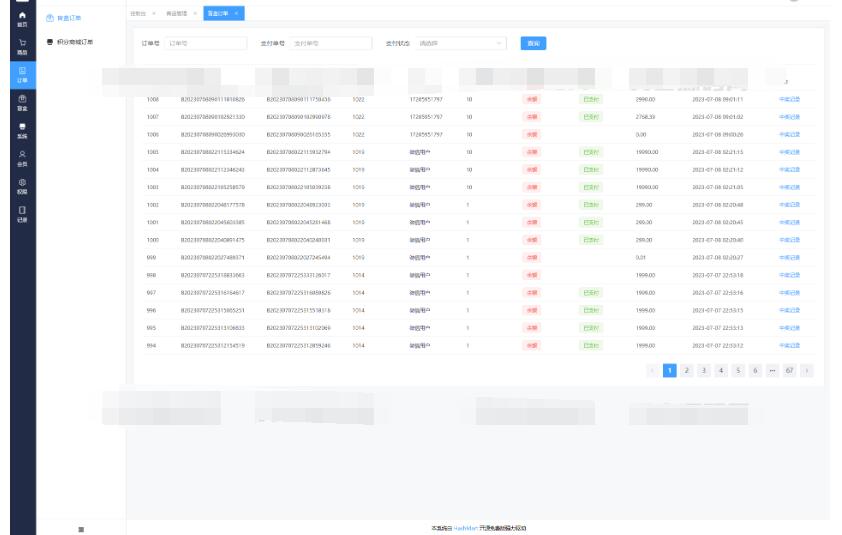Open 中奖记录 link for order 1008
842x535 pixels.
(789, 99)
